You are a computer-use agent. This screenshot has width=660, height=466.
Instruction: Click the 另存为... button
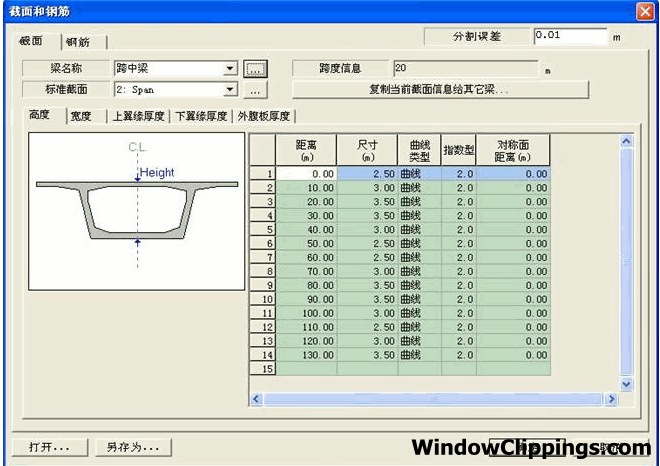coord(133,447)
